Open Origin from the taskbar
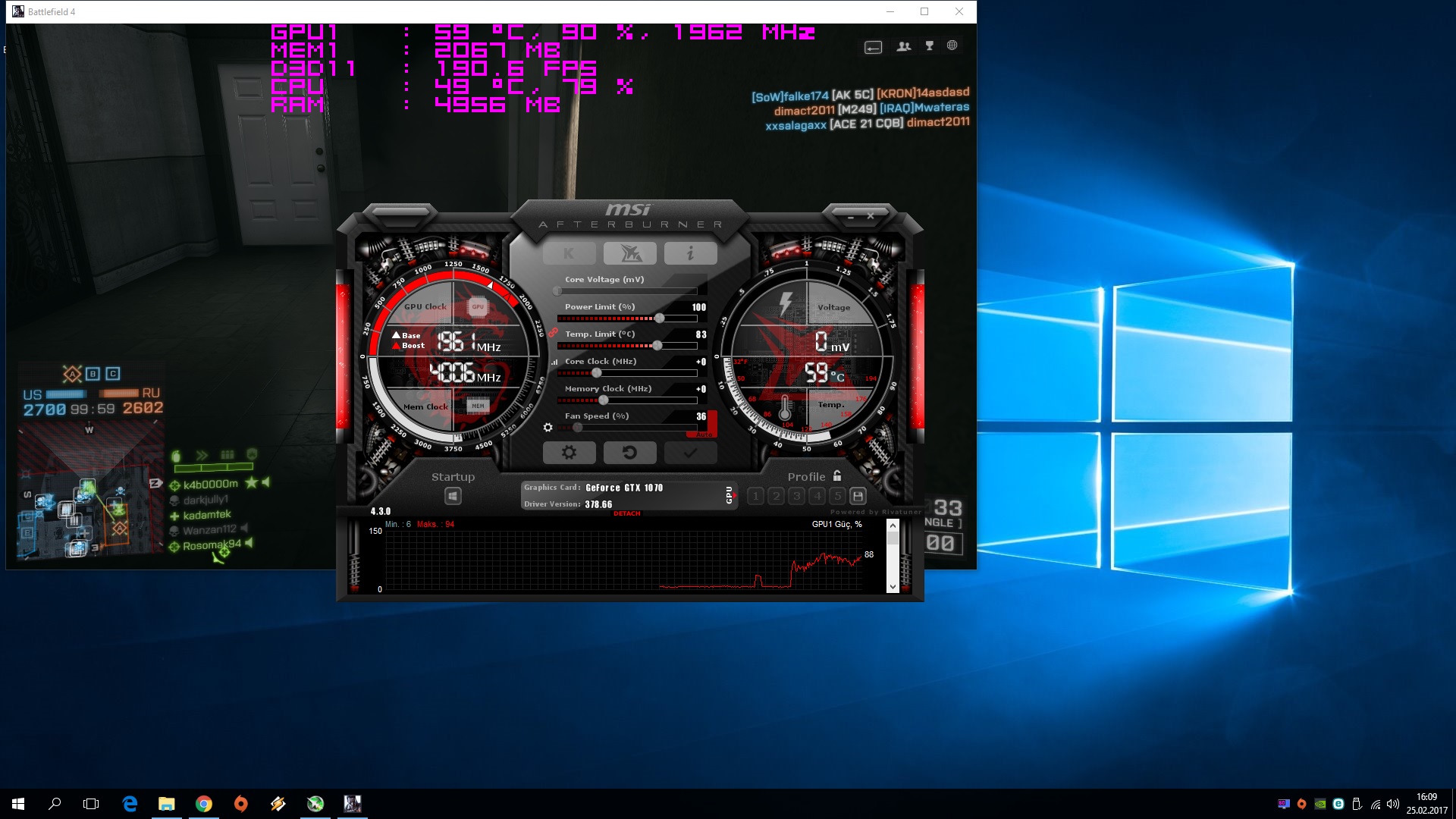This screenshot has width=1456, height=819. click(x=241, y=804)
